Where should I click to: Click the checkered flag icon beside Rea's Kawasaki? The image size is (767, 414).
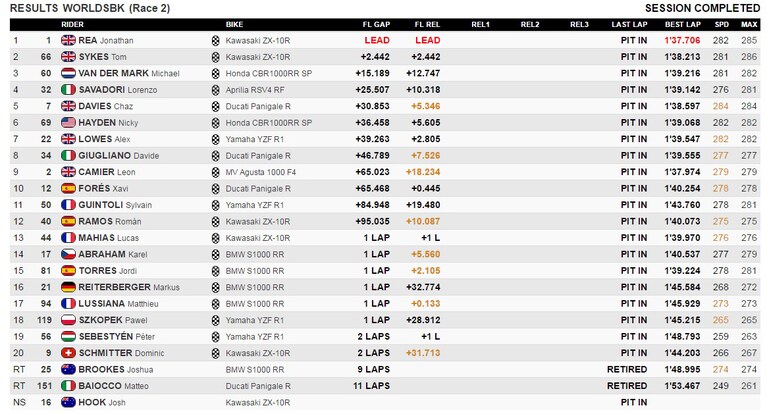215,41
